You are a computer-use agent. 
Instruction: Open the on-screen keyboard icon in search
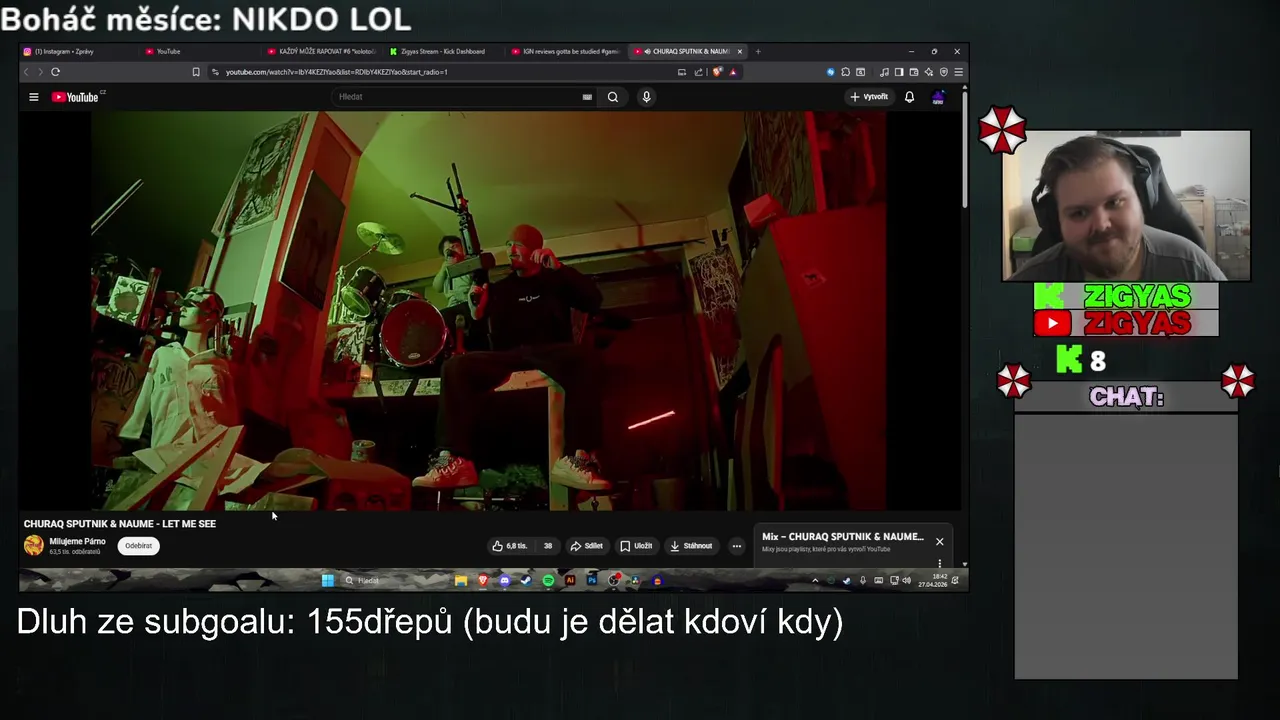(x=587, y=97)
